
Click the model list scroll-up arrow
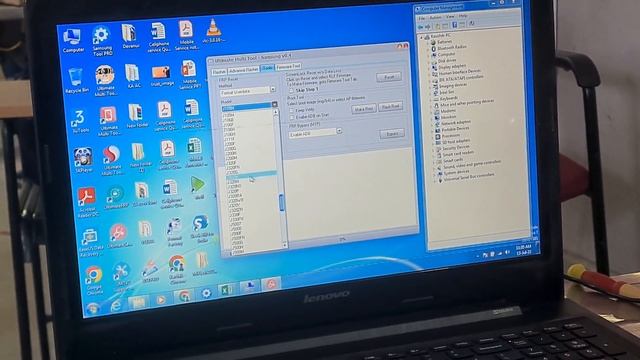click(x=276, y=111)
